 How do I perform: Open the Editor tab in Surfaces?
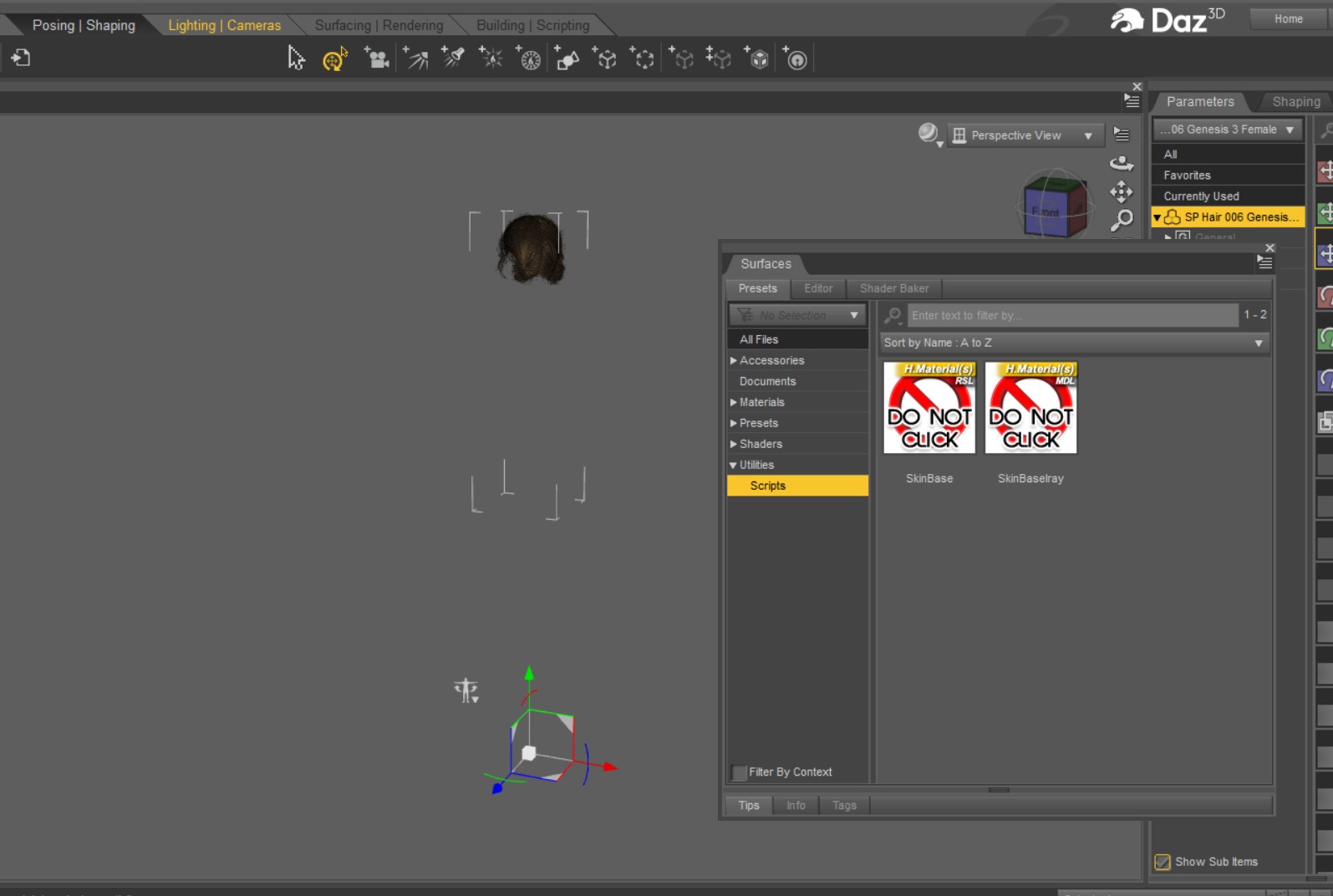tap(818, 288)
